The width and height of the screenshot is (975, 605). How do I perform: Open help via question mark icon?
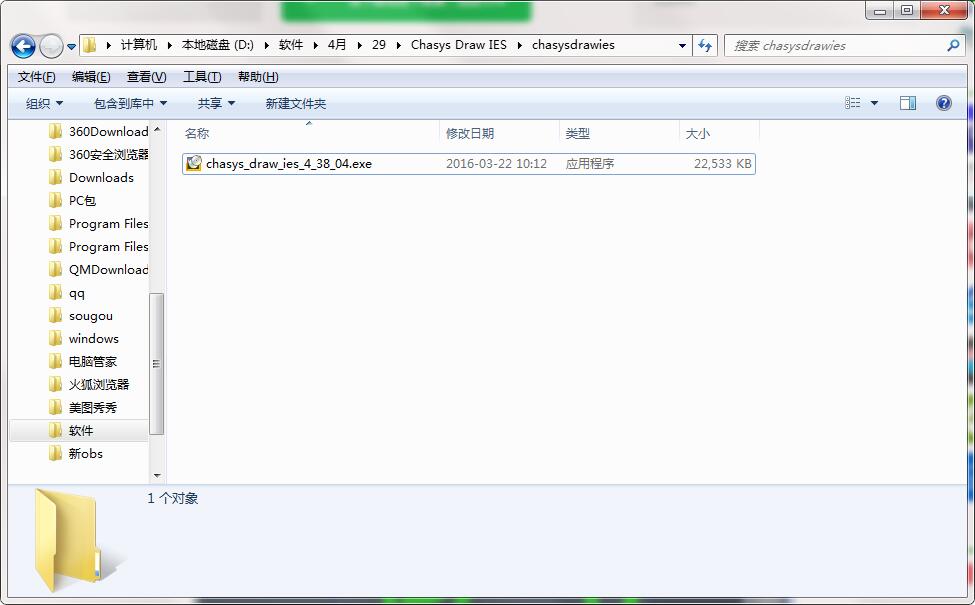click(x=943, y=103)
